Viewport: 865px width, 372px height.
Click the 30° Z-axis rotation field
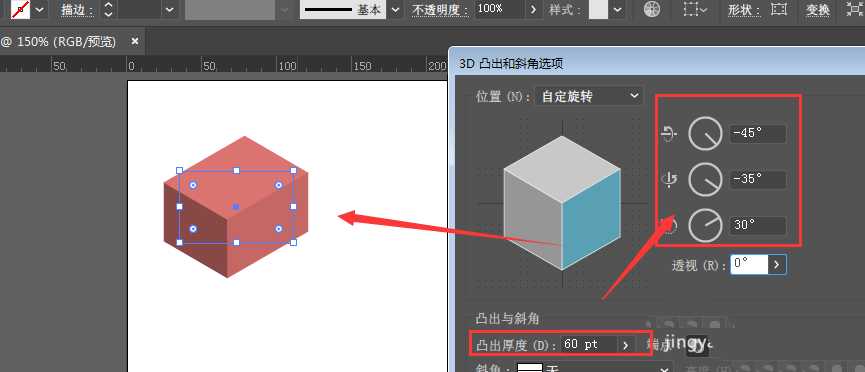coord(757,225)
